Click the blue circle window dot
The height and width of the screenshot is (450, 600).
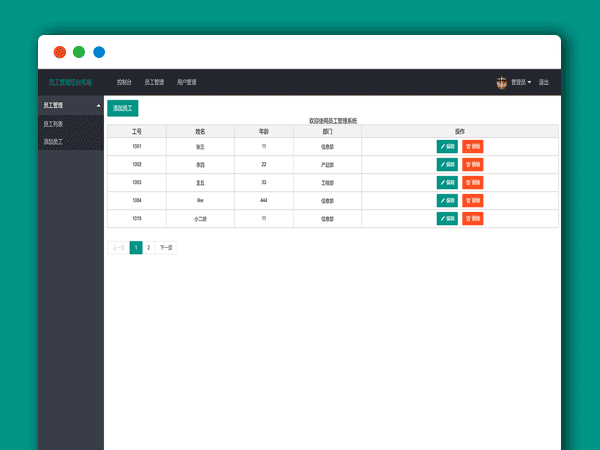99,52
